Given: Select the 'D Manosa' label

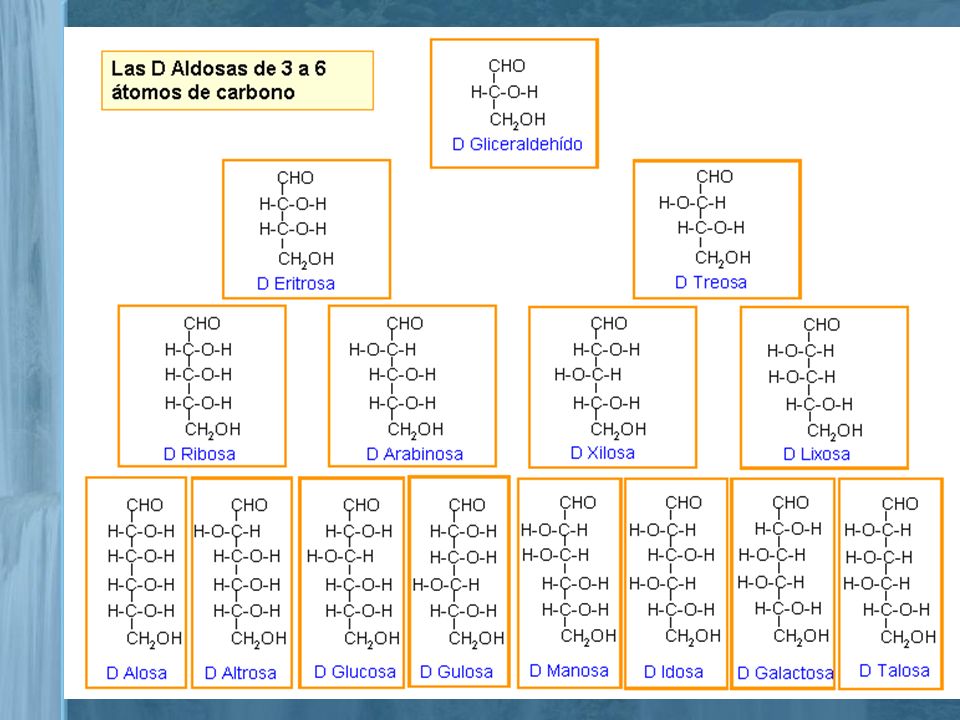Looking at the screenshot, I should [569, 670].
